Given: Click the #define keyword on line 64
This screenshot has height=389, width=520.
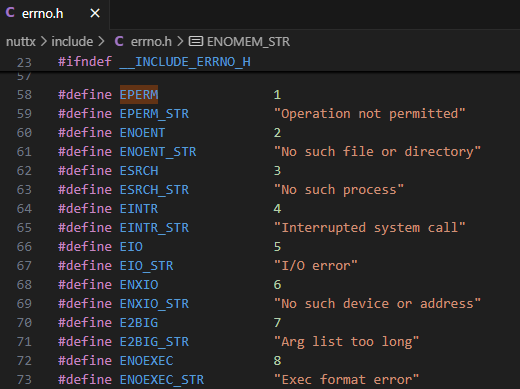Looking at the screenshot, I should tap(85, 209).
